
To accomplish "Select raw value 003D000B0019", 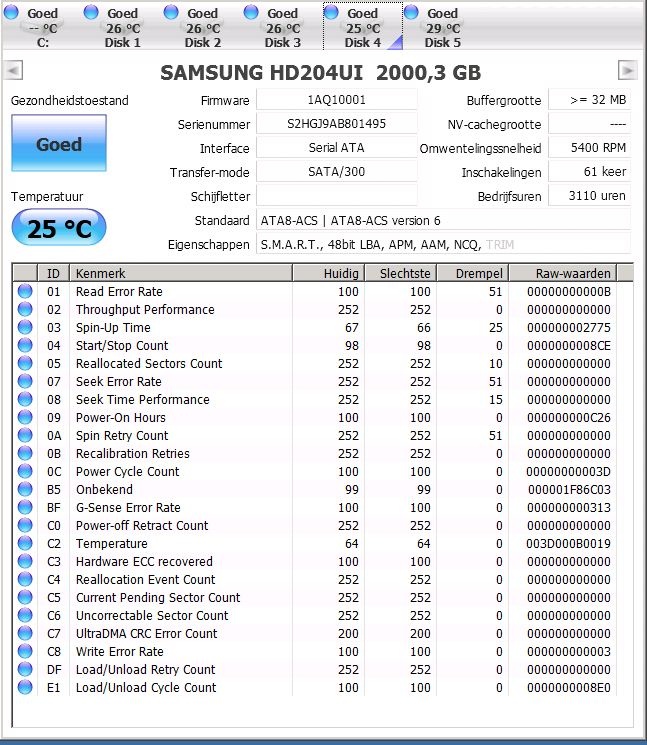I will click(x=568, y=544).
